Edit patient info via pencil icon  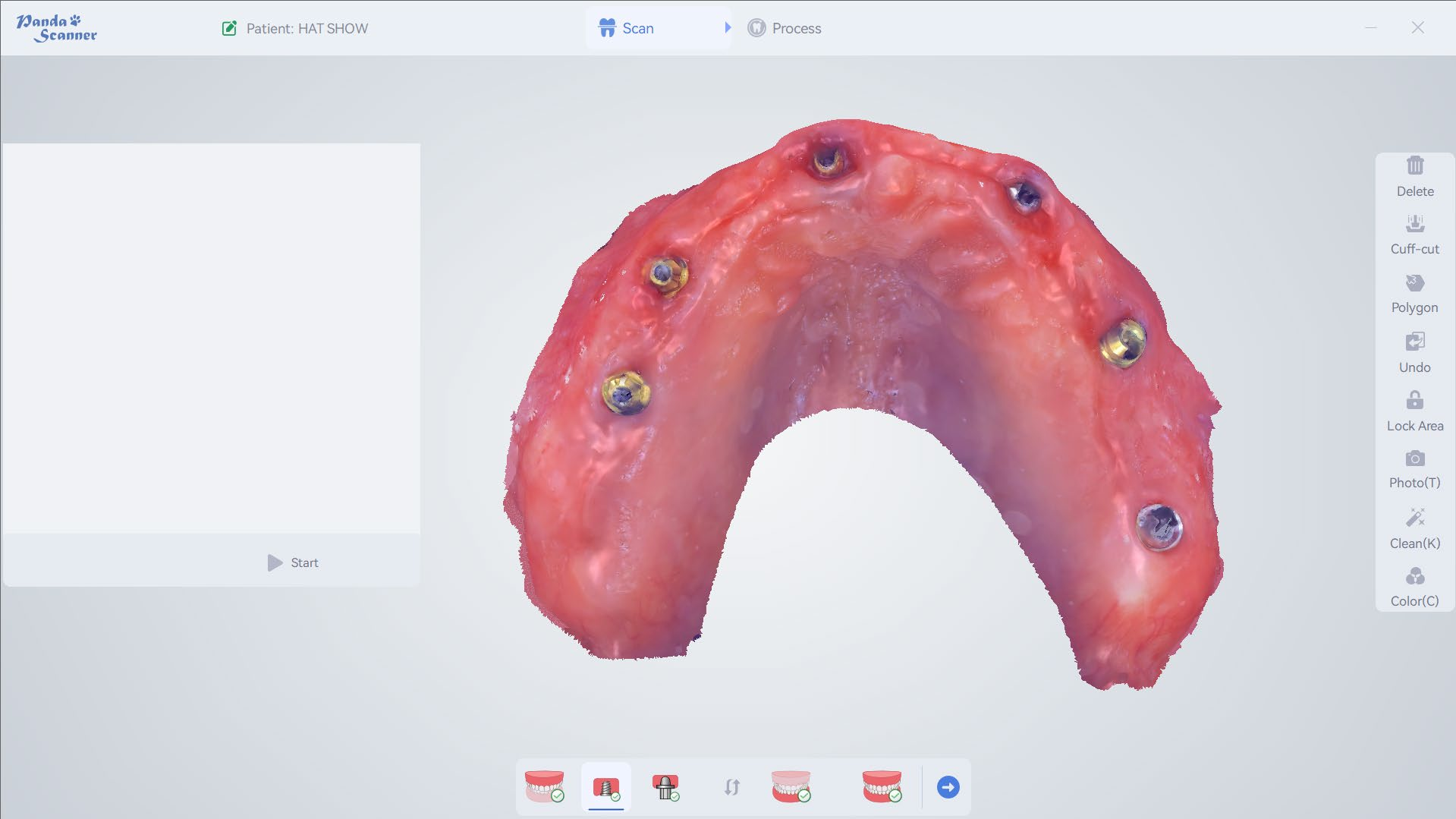point(229,28)
